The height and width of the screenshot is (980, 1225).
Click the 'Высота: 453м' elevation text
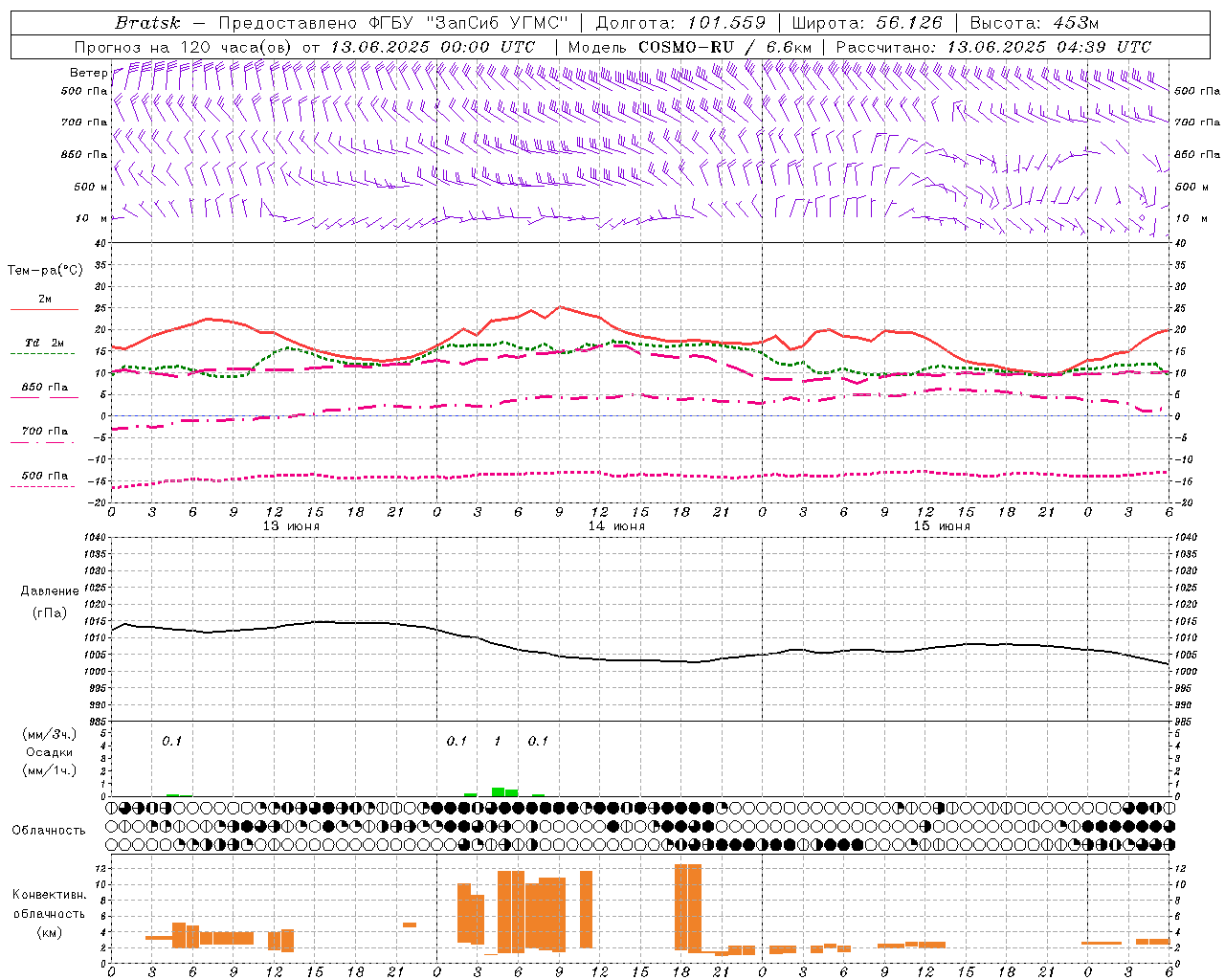1035,23
